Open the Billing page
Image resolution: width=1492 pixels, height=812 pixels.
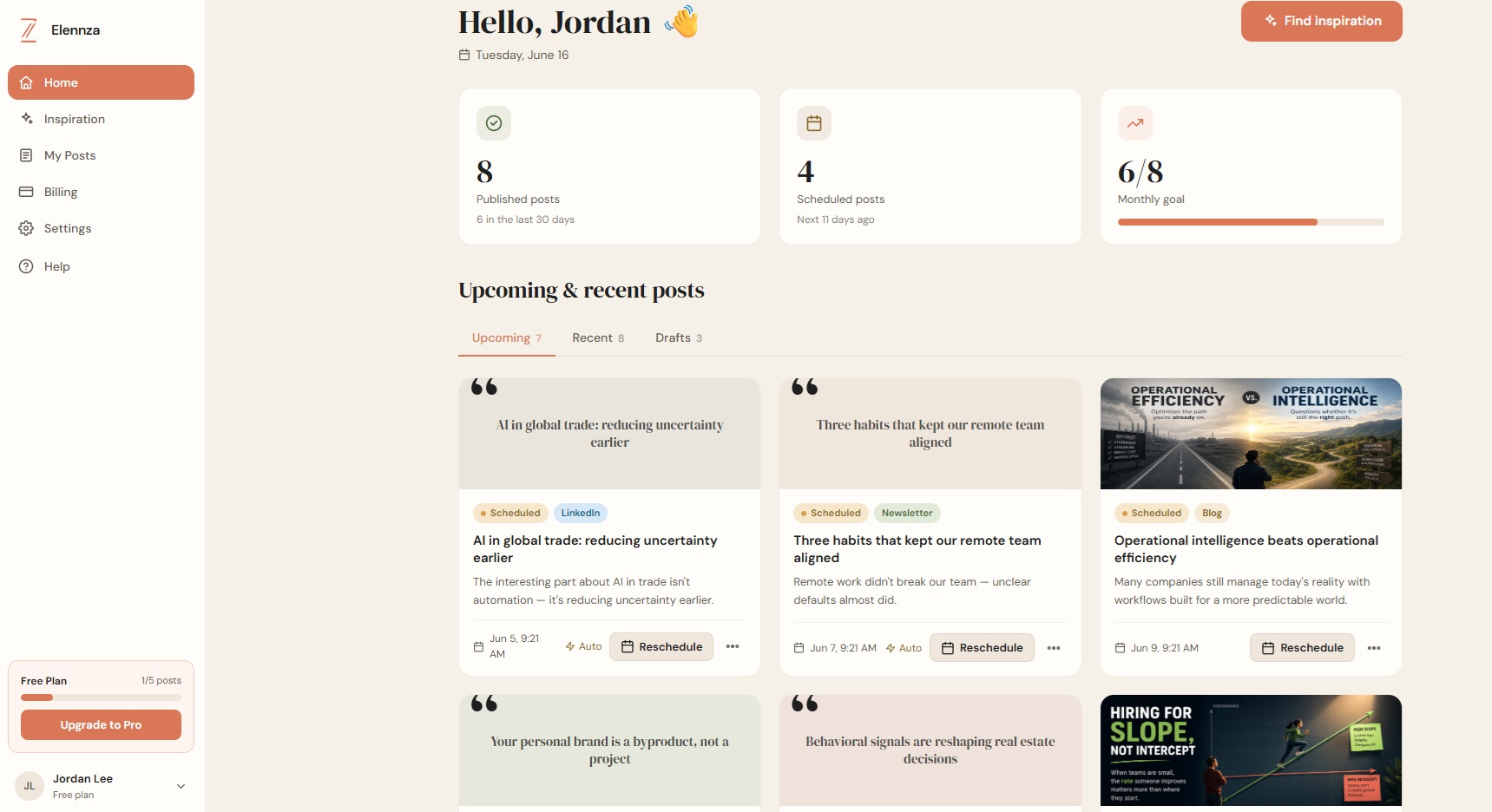[101, 192]
